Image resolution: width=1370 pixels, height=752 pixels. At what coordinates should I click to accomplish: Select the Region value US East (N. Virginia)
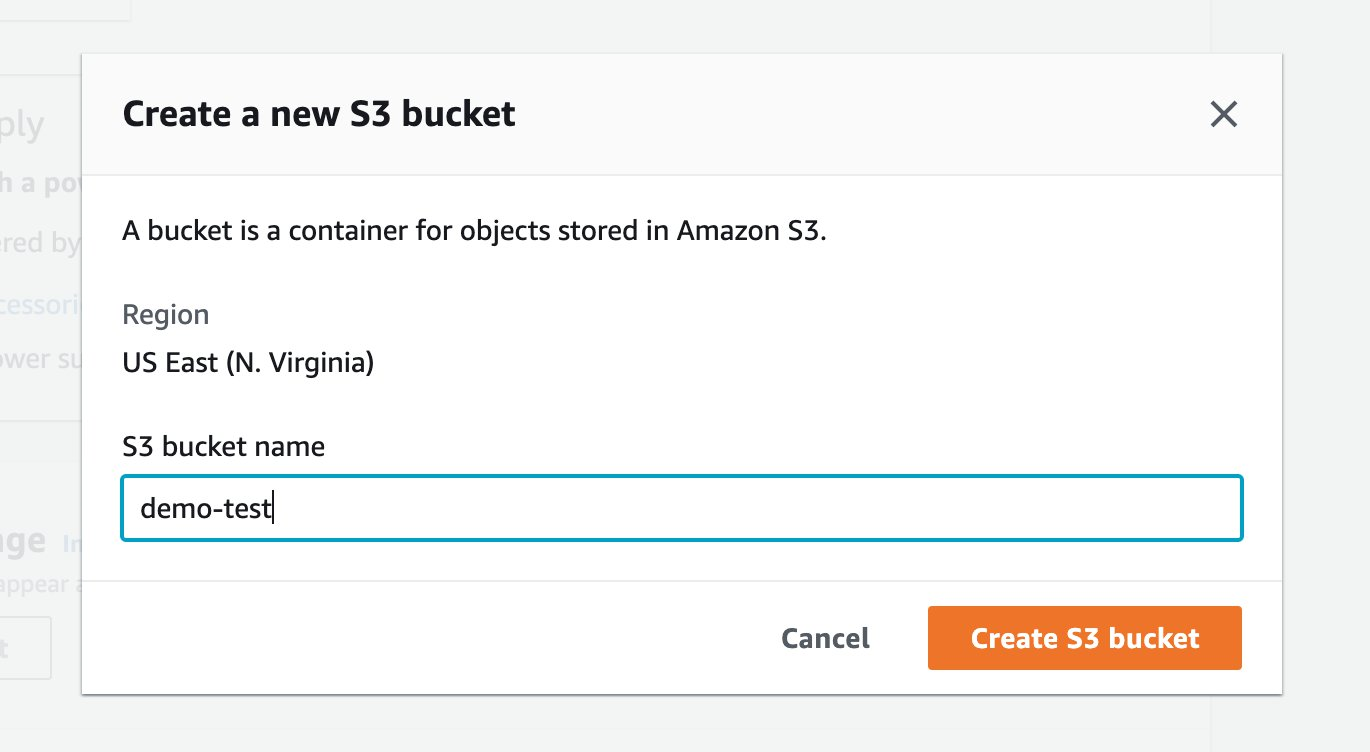coord(248,362)
